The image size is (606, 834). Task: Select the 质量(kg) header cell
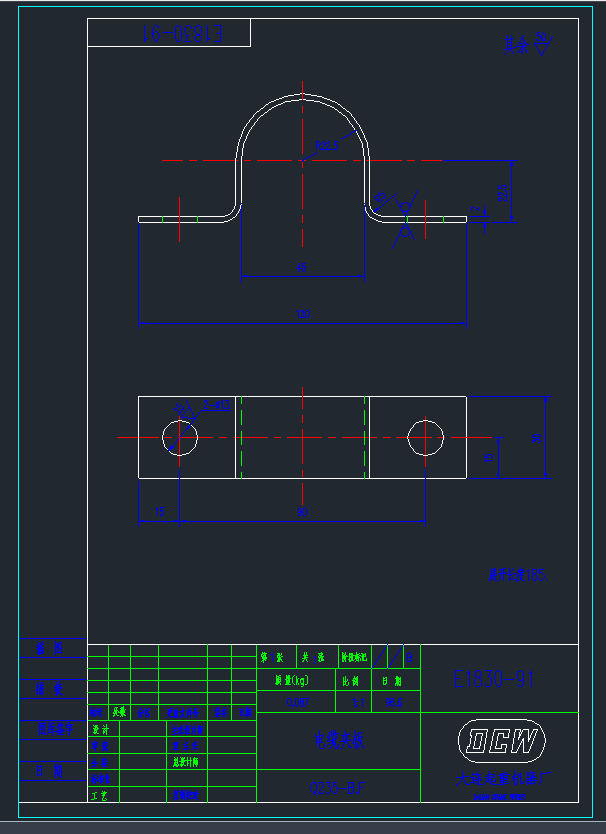pyautogui.click(x=295, y=680)
